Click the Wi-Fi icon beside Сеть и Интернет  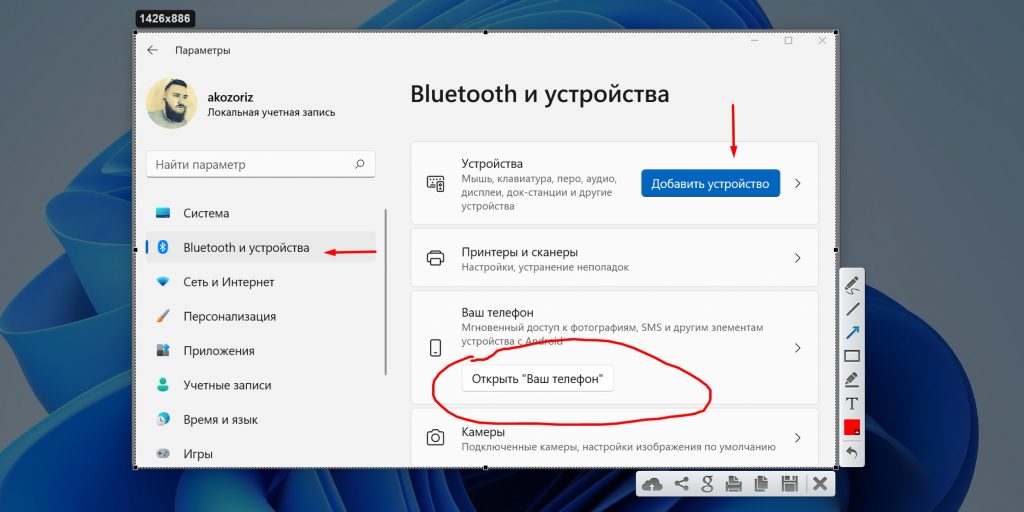(163, 282)
